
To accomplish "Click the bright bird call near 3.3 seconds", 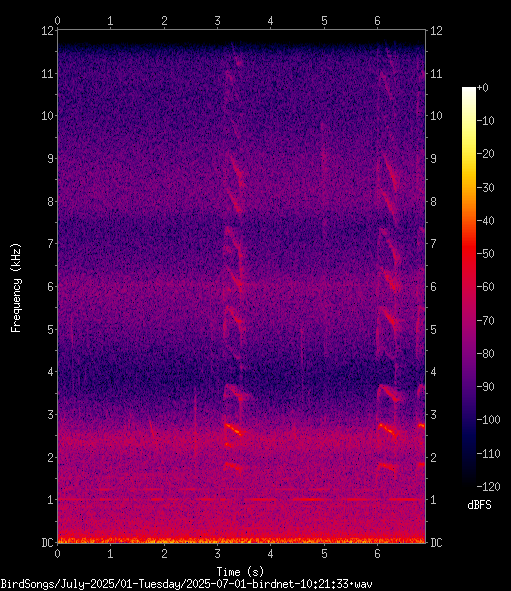I will click(234, 430).
